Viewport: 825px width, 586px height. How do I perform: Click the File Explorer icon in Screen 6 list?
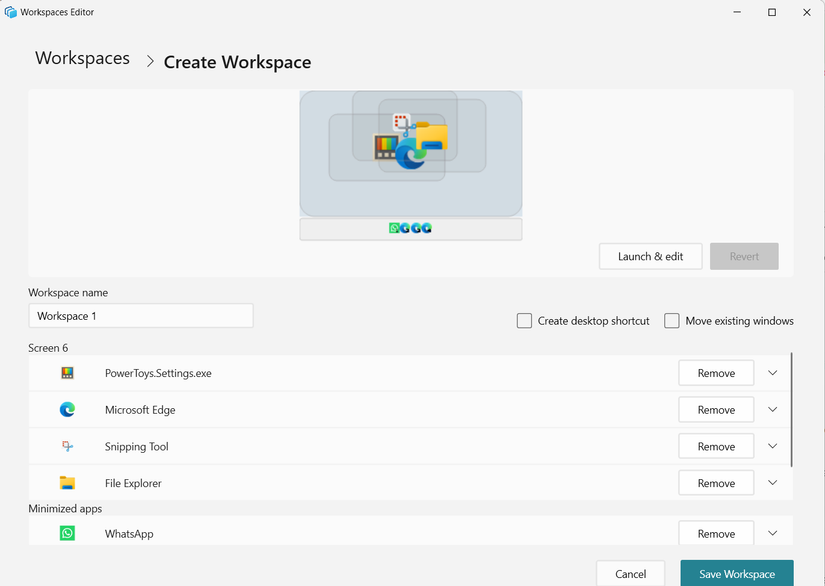pyautogui.click(x=67, y=482)
